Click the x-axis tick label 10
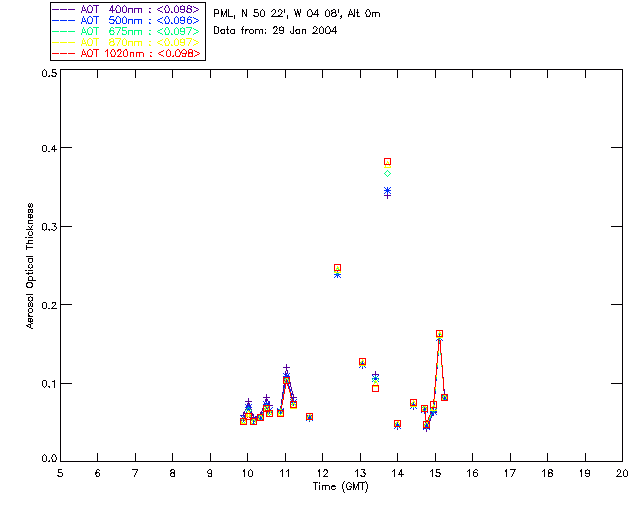 tap(247, 473)
